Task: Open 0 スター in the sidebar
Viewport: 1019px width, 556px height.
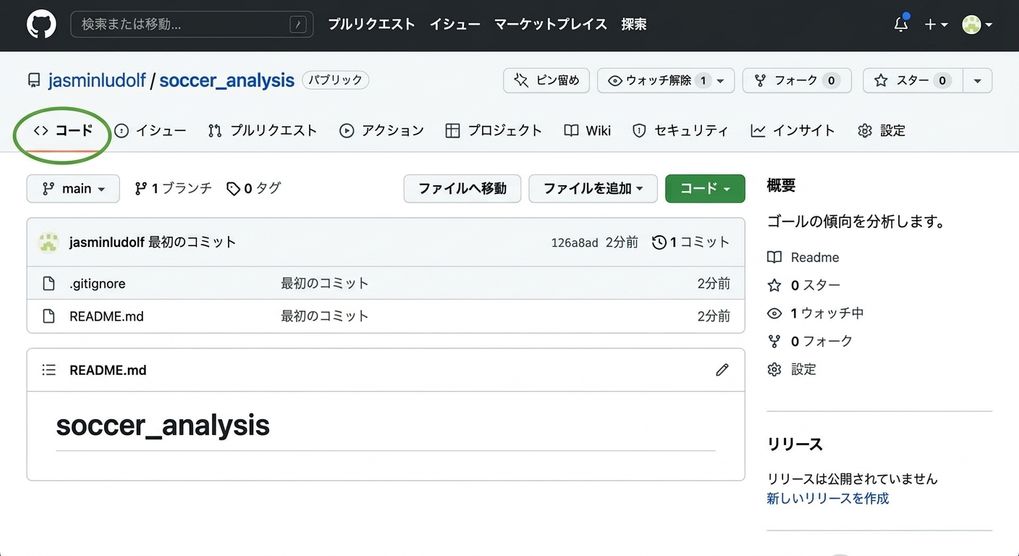Action: coord(804,285)
